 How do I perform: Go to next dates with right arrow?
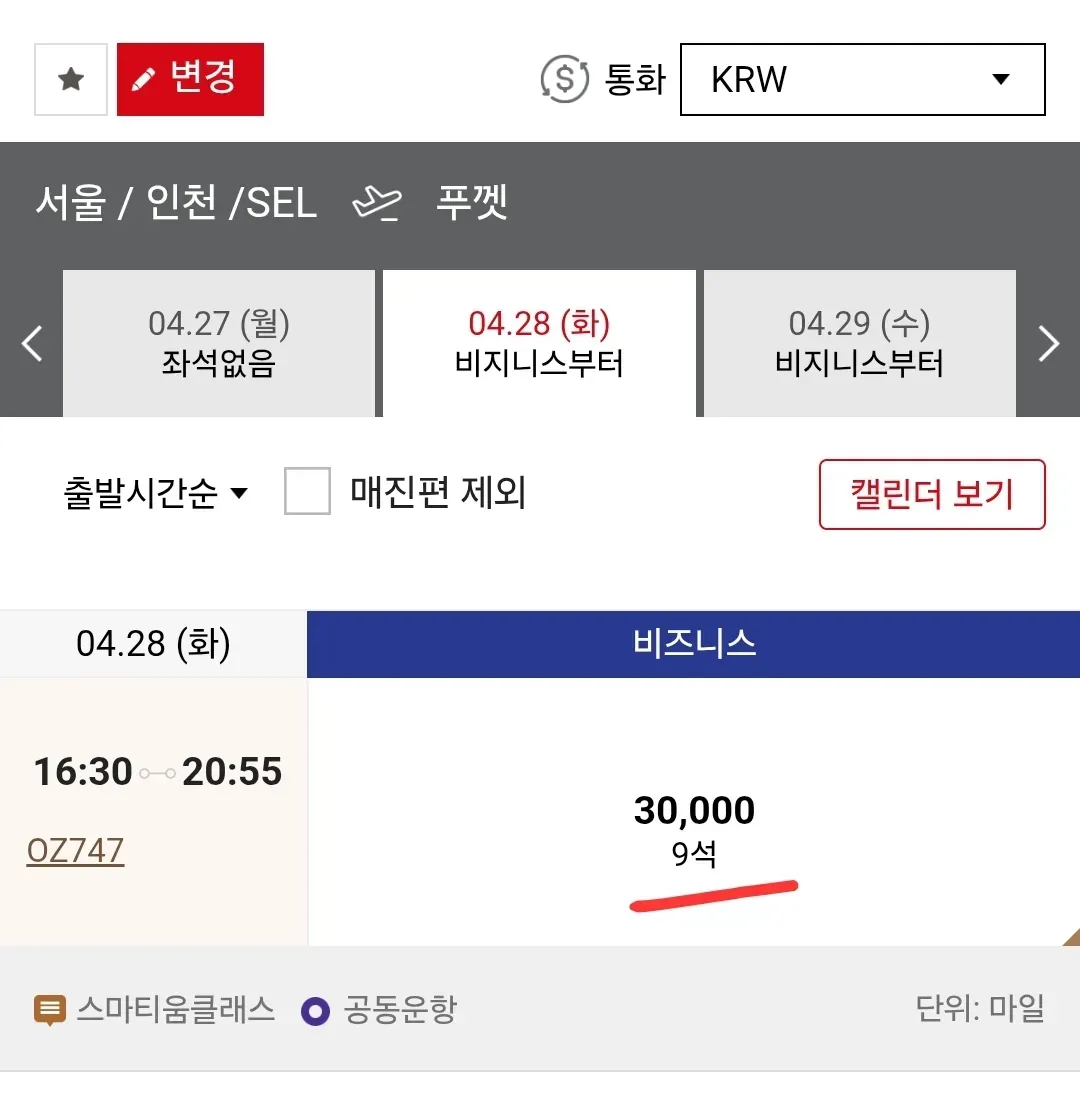(1048, 344)
